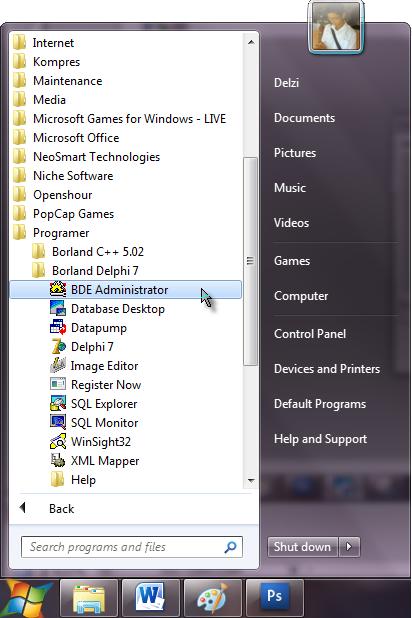This screenshot has width=412, height=618.
Task: Launch SQL Explorer icon
Action: (58, 403)
